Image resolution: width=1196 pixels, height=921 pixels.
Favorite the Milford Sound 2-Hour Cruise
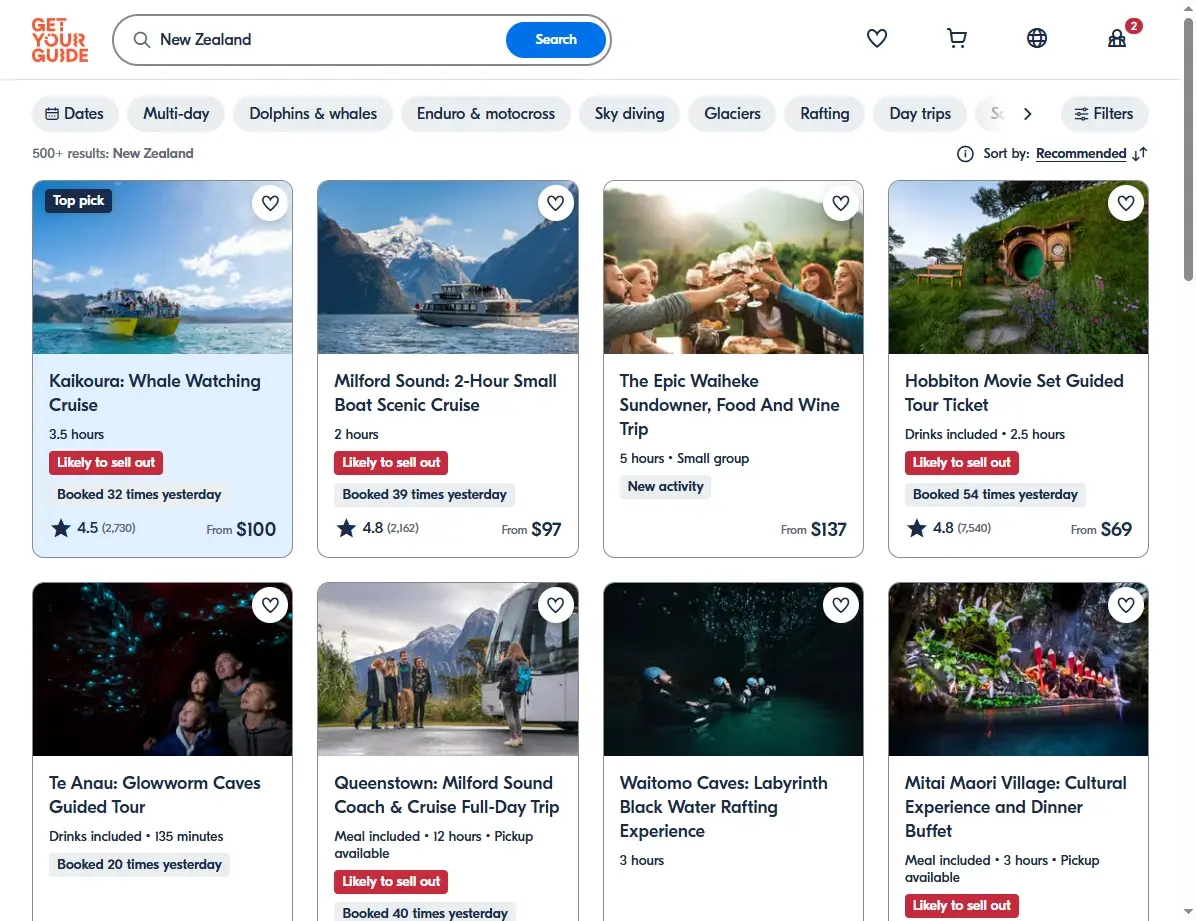pos(555,203)
